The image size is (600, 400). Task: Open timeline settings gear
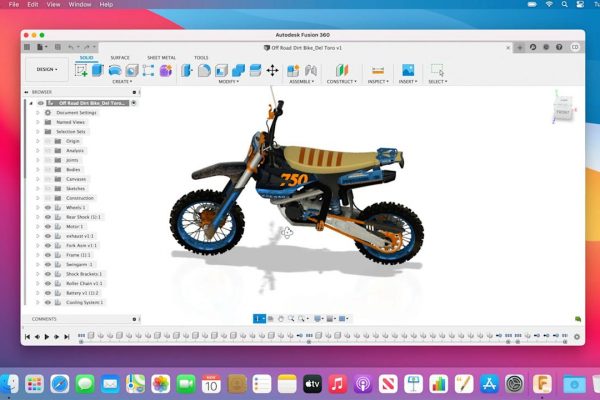point(577,337)
